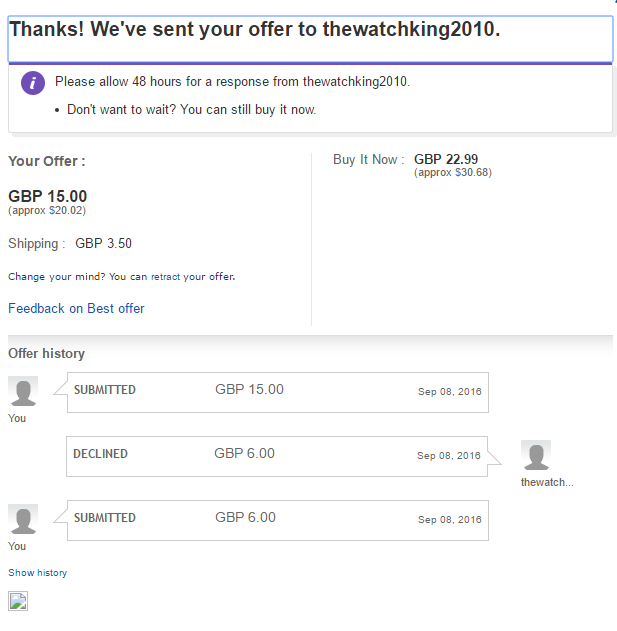Select the submitted GBP 15.00 offer entry
The height and width of the screenshot is (631, 617).
pos(278,392)
